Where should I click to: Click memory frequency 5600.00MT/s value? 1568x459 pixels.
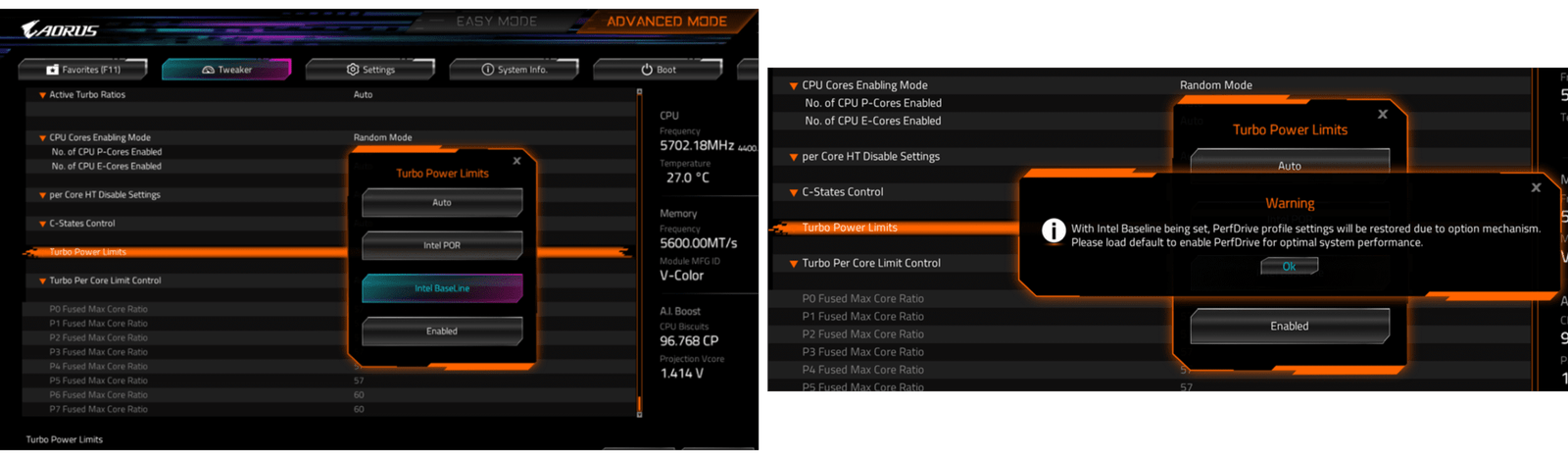coord(698,243)
